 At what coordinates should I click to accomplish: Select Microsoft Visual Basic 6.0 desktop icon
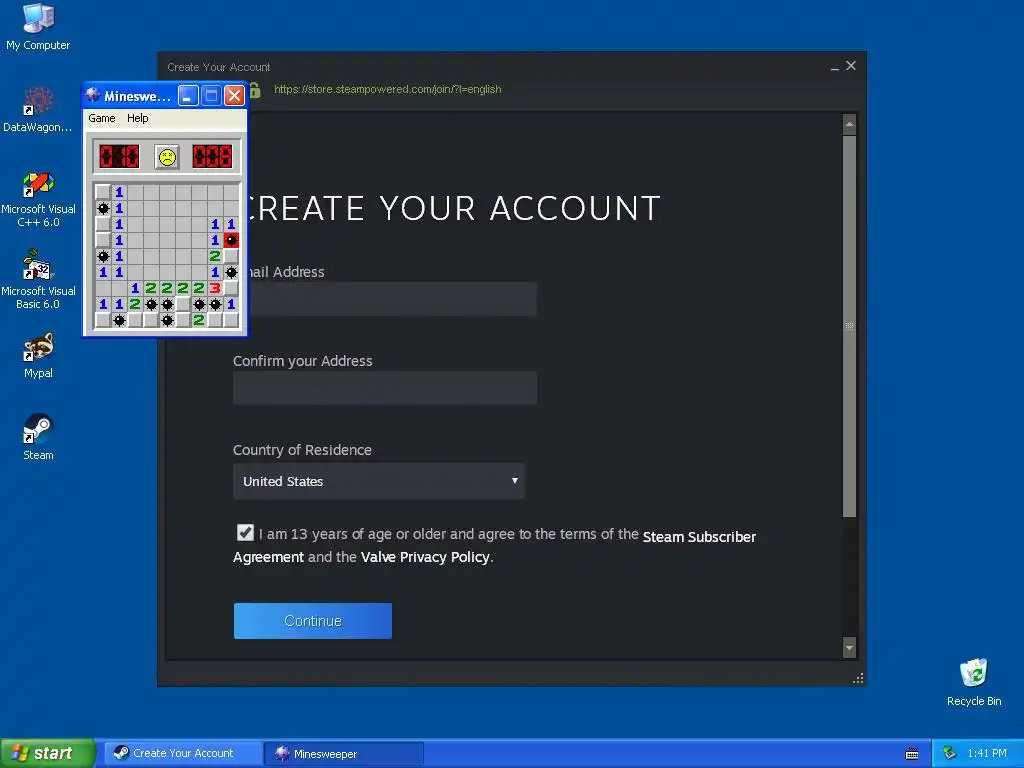tap(38, 280)
